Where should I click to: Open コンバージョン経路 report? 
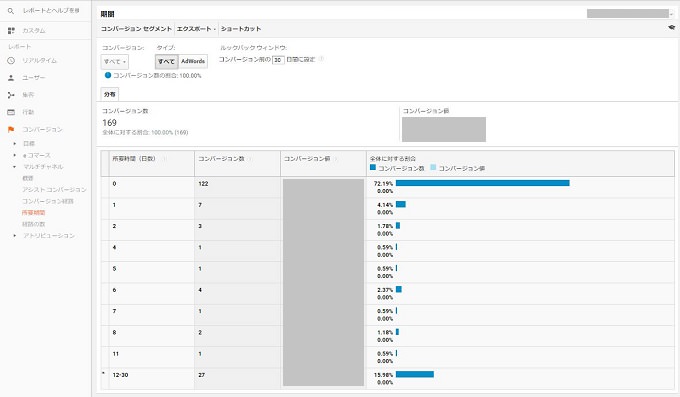[48, 201]
